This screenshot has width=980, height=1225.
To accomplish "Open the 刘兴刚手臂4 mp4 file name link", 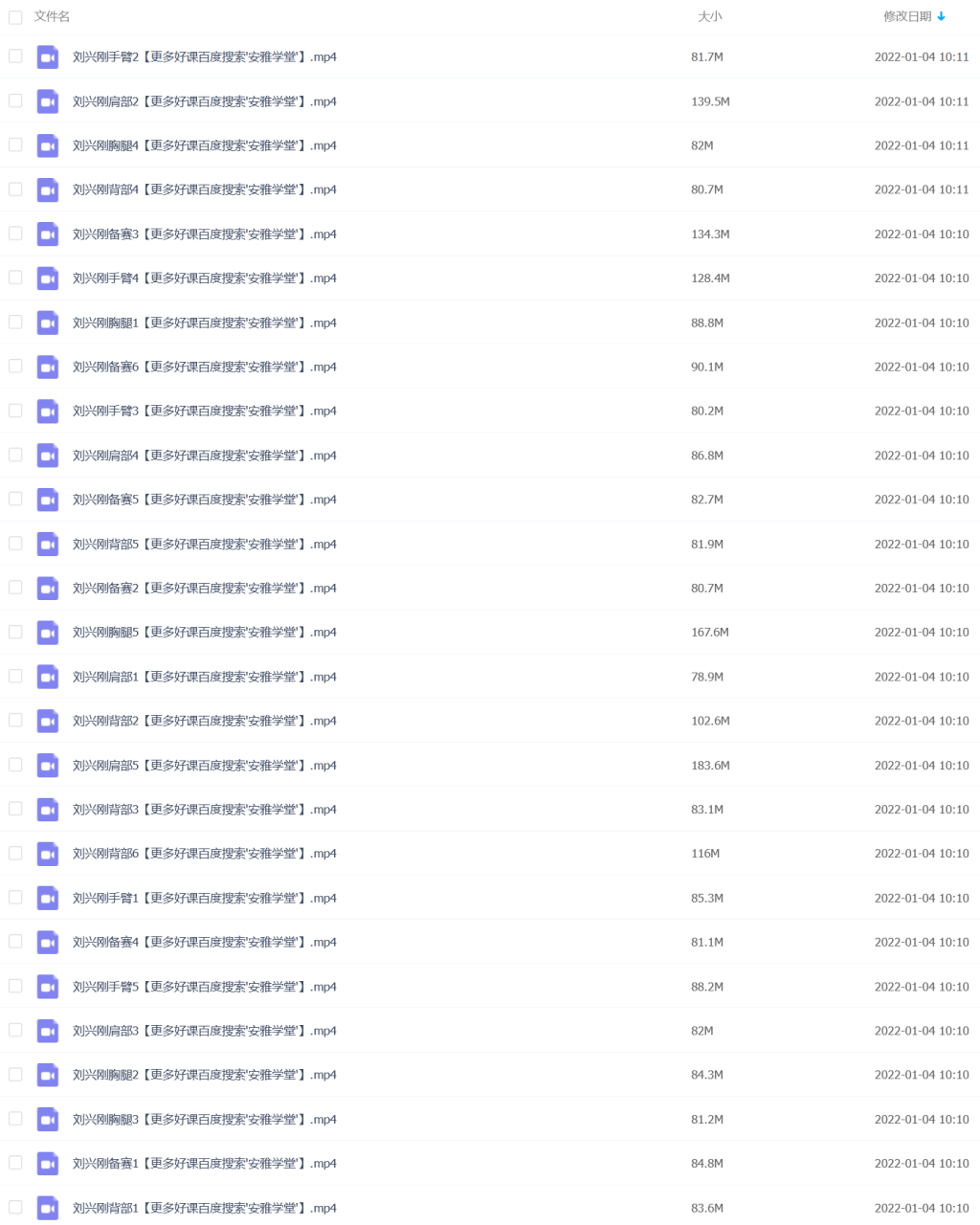I will [x=205, y=278].
